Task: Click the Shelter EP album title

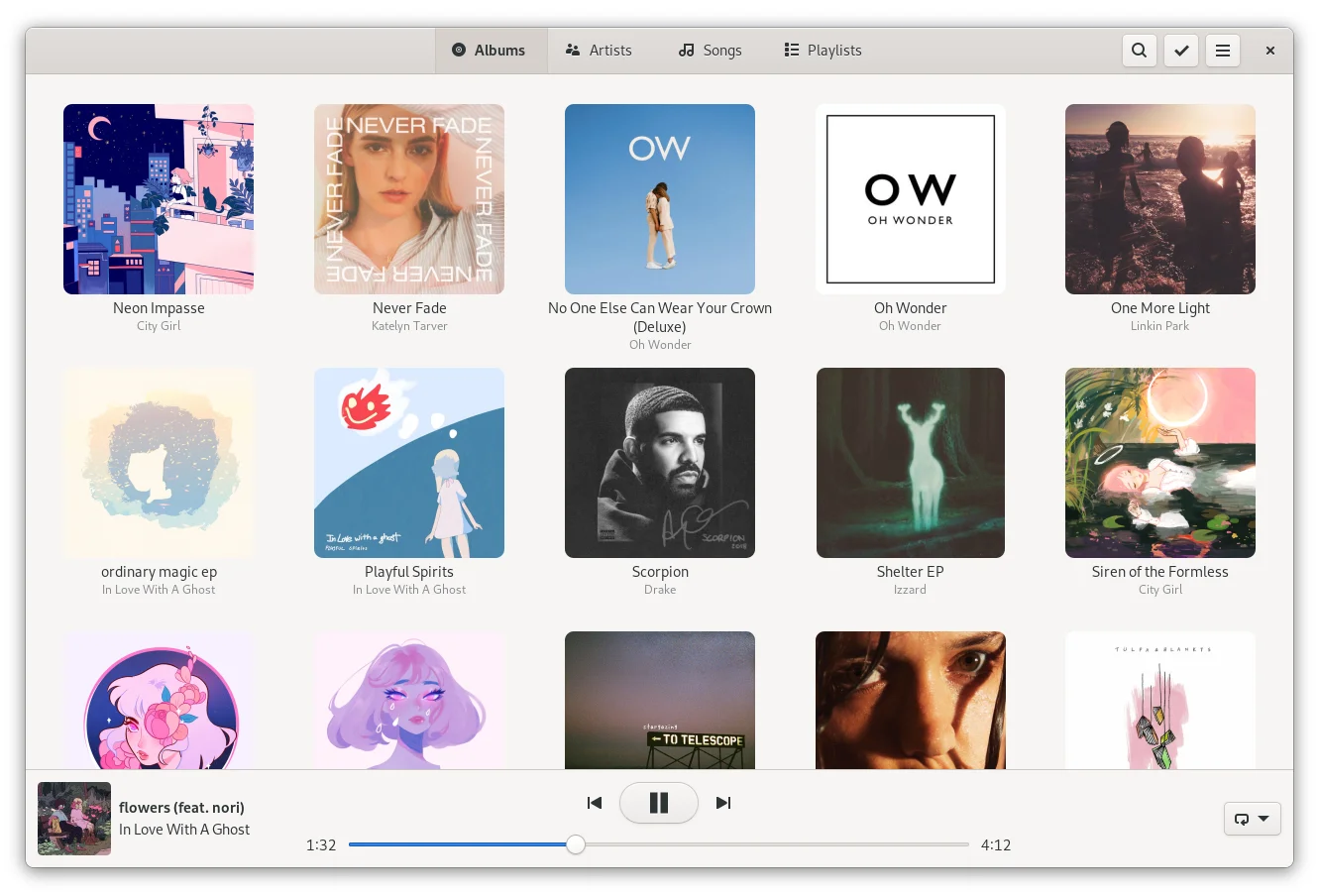Action: point(910,572)
